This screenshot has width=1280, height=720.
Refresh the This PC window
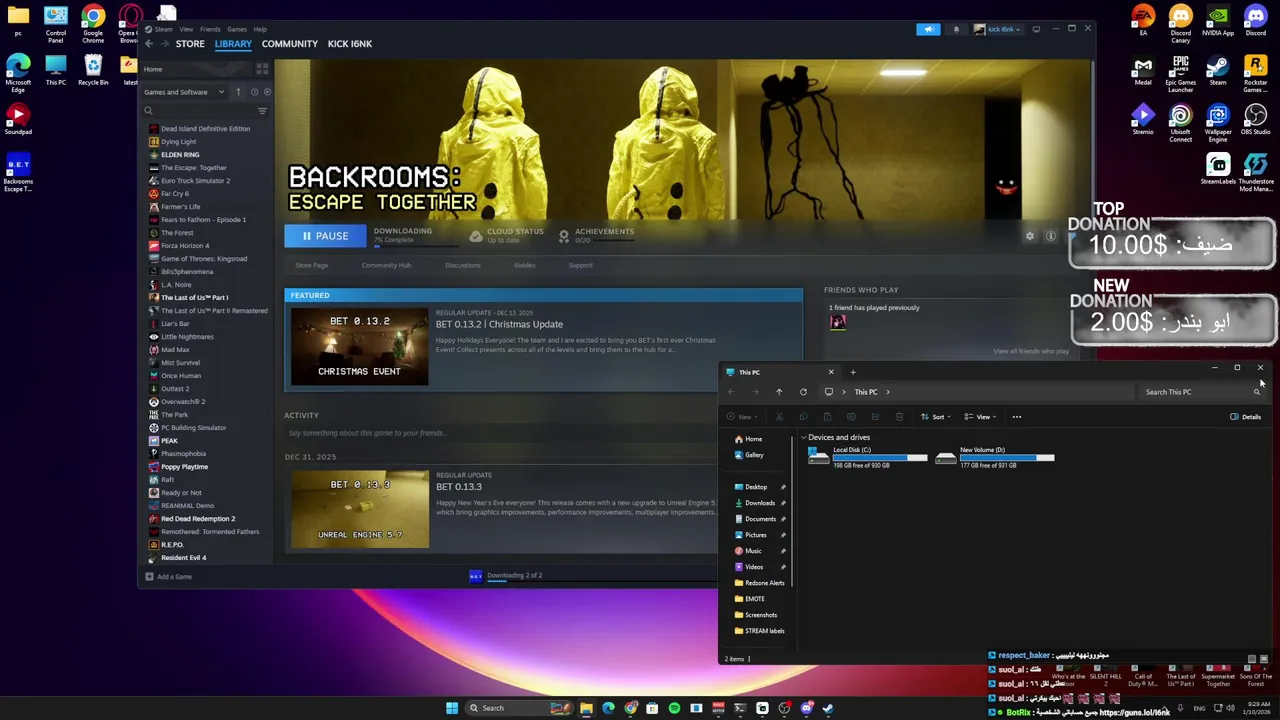(803, 392)
